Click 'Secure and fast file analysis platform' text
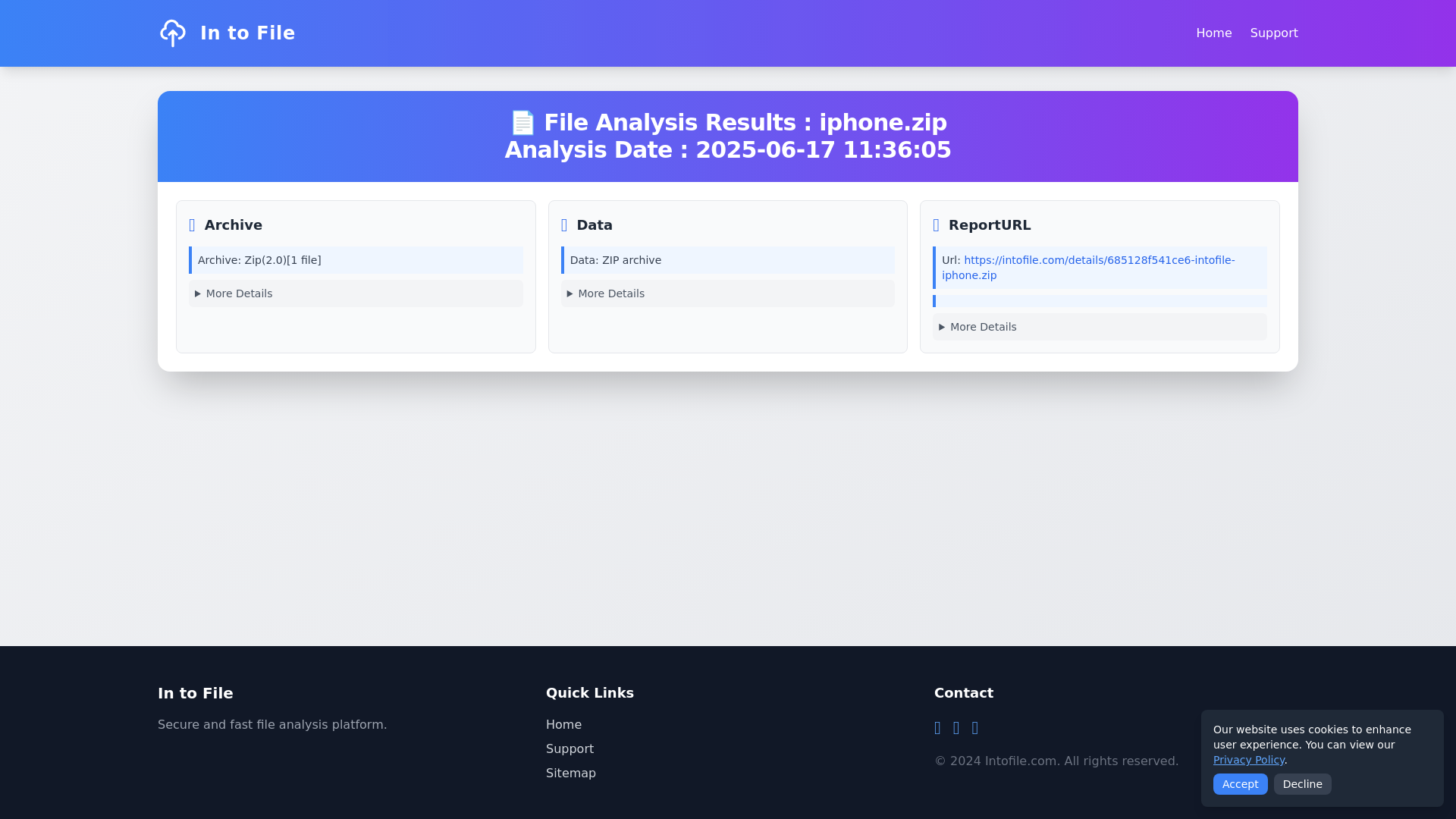 pos(272,725)
